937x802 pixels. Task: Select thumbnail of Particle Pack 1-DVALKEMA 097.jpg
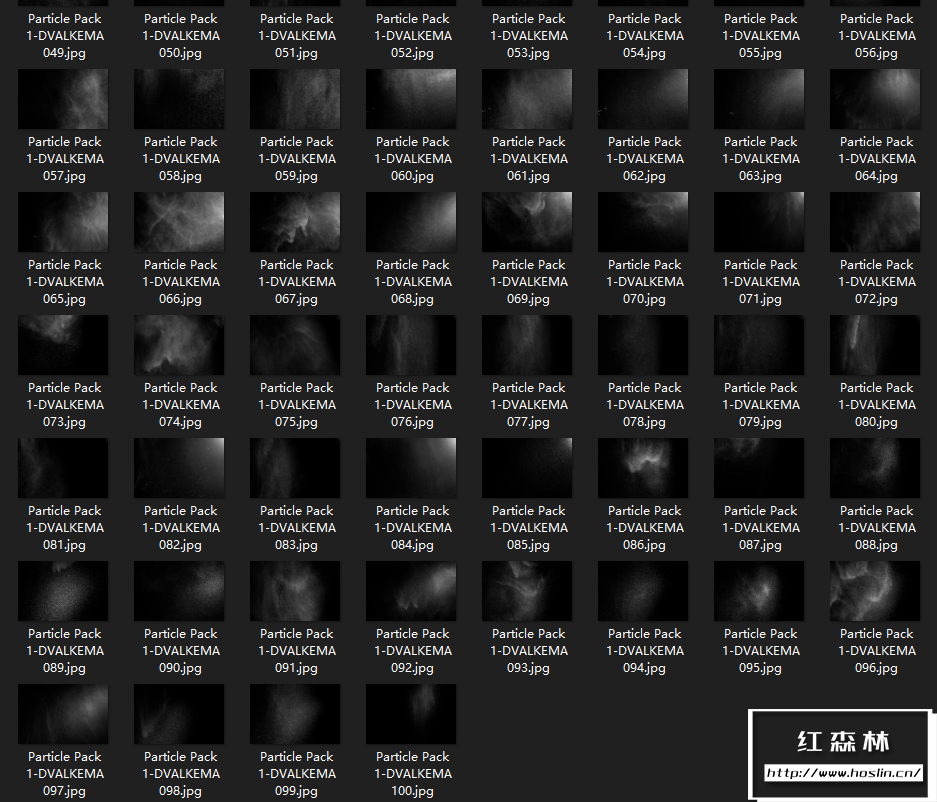[x=63, y=714]
